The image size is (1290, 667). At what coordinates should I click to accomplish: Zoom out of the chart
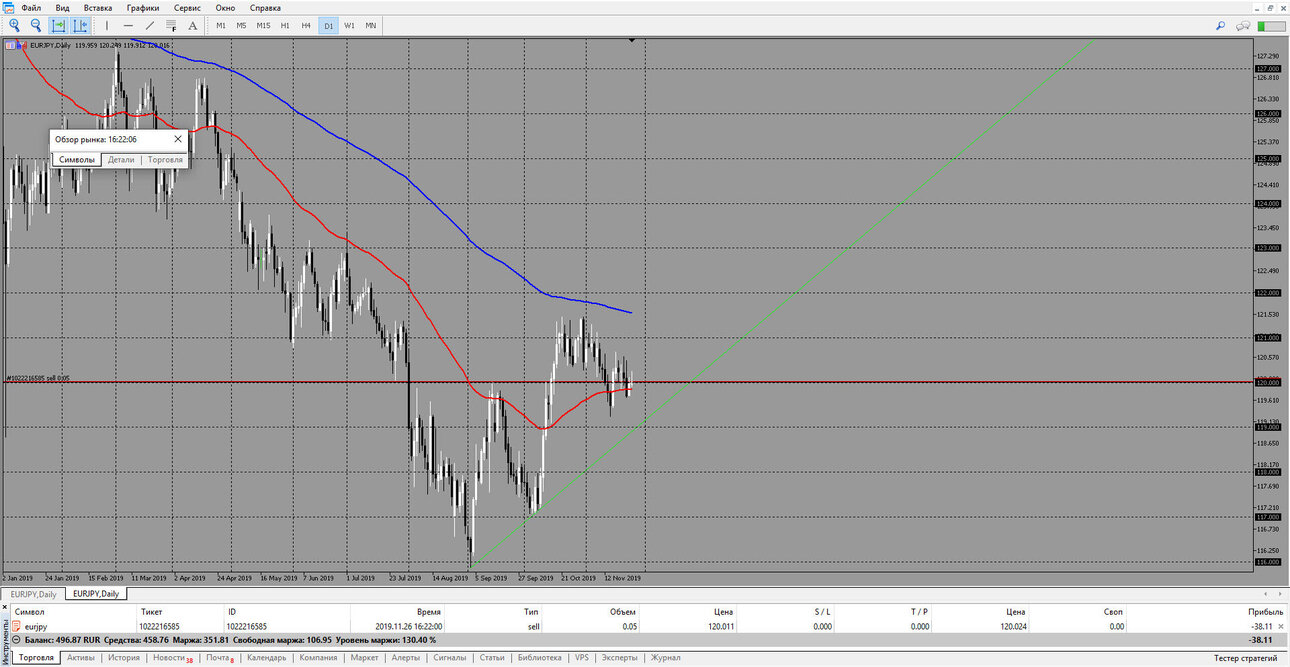click(x=36, y=25)
